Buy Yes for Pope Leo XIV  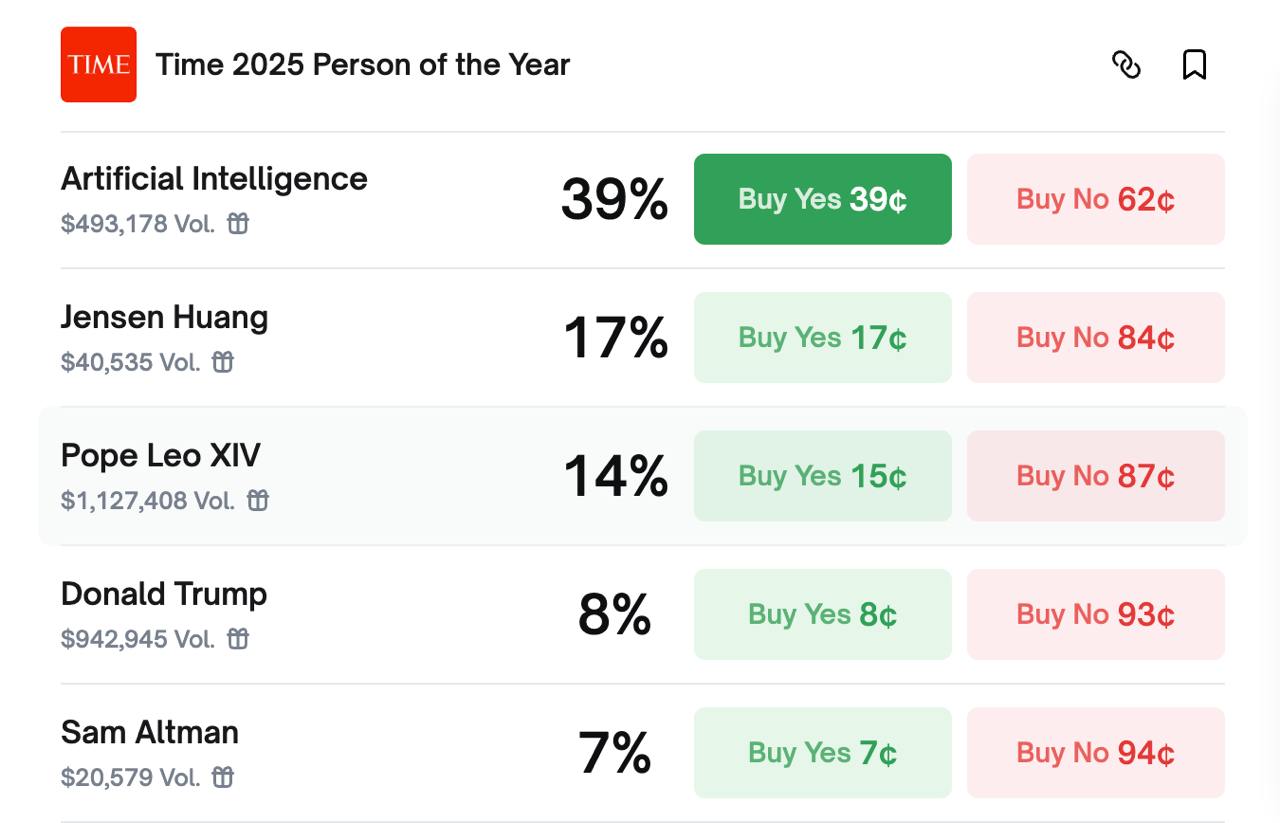click(822, 476)
